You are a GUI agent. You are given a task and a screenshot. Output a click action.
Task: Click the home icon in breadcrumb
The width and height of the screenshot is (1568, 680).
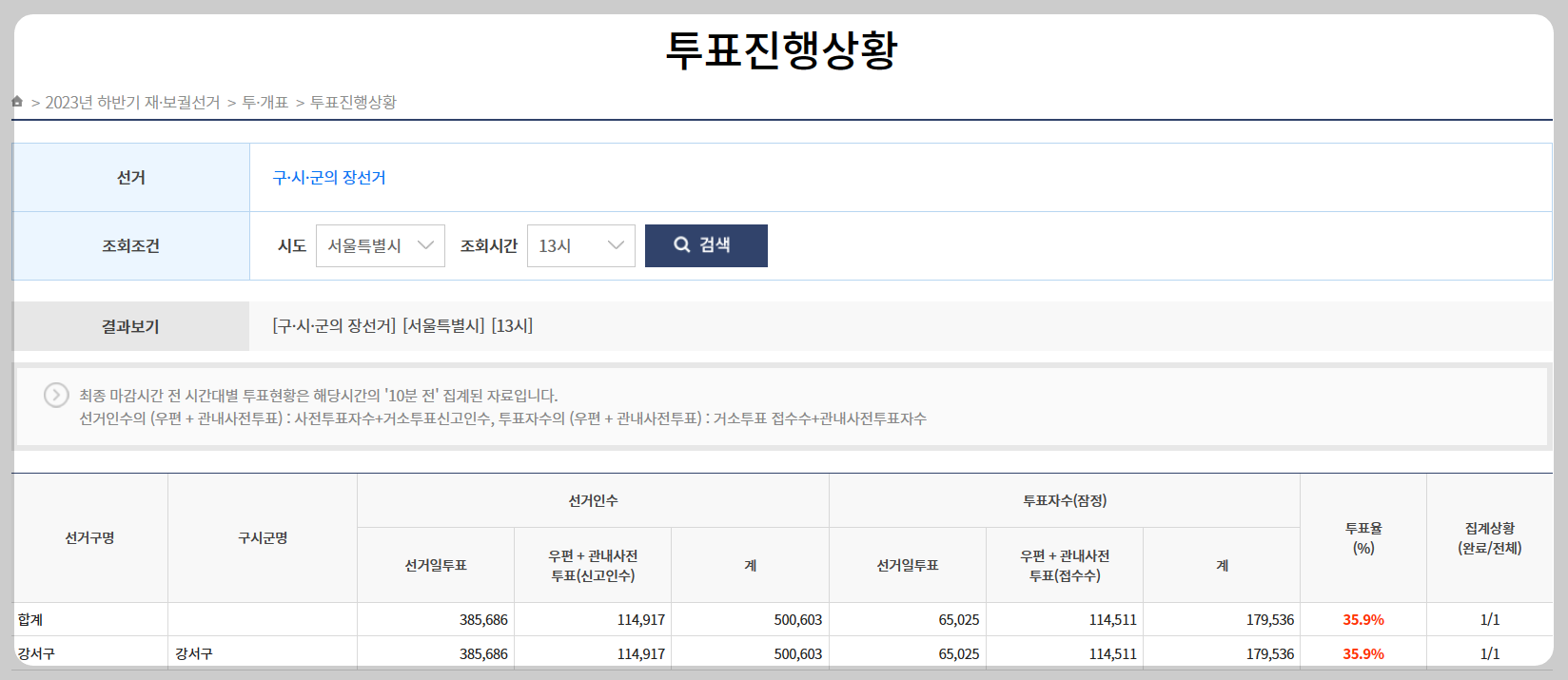[17, 102]
